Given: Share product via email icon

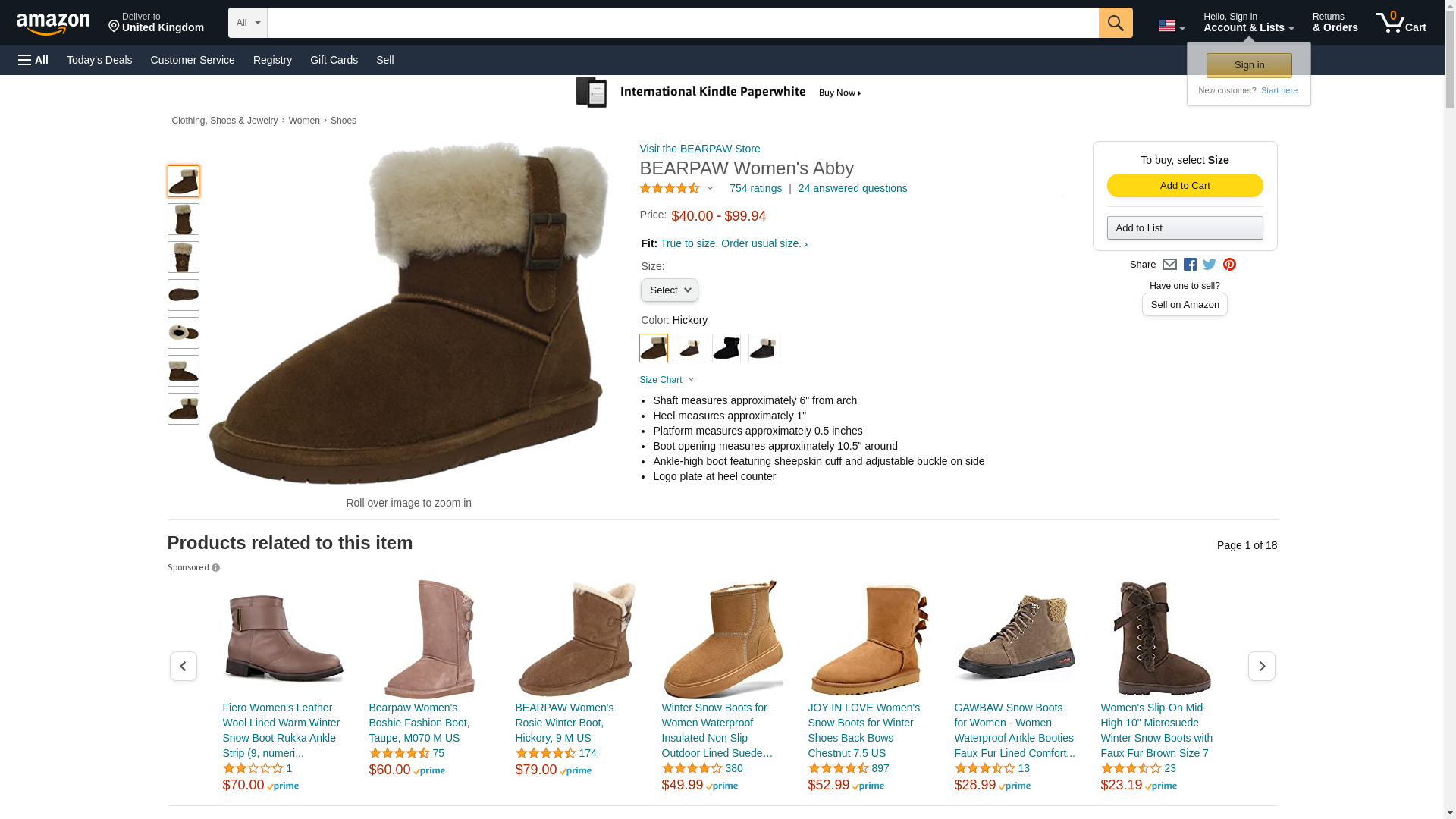Looking at the screenshot, I should [1169, 265].
